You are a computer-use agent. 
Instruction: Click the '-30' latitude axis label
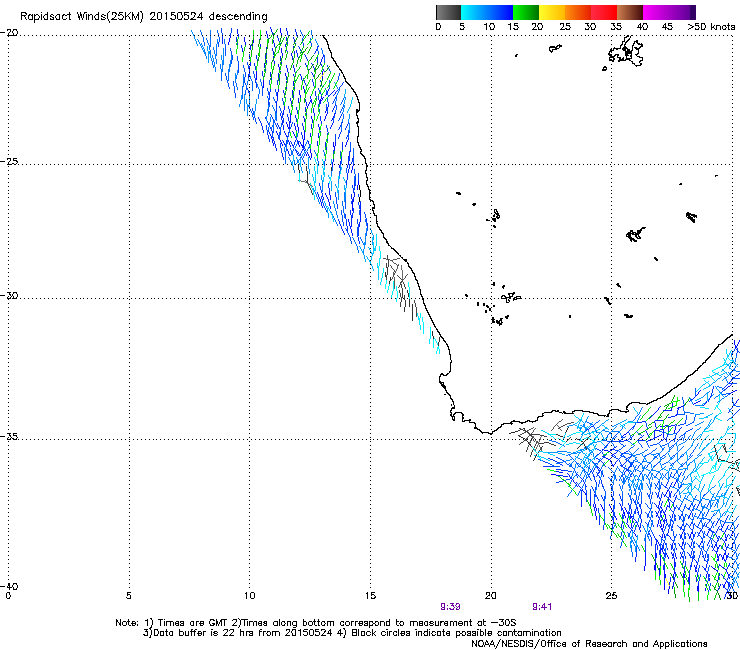click(x=9, y=295)
